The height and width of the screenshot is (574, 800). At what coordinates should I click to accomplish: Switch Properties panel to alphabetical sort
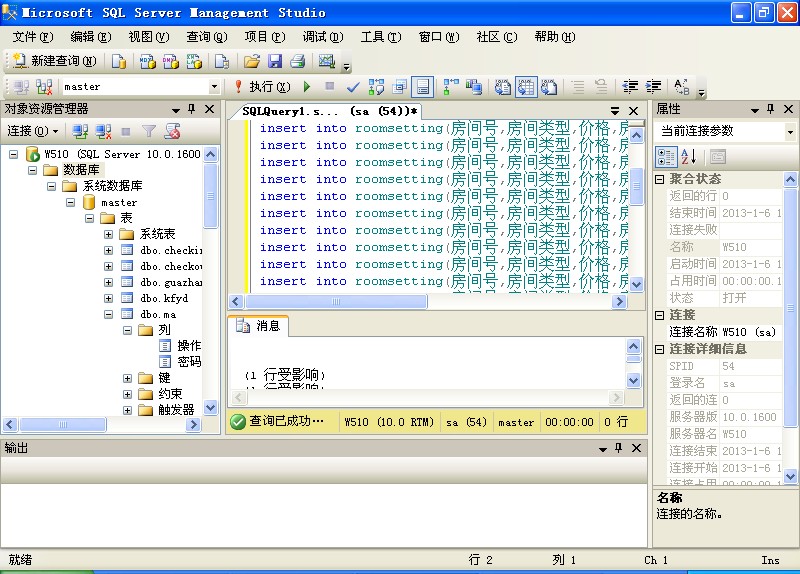tap(689, 156)
